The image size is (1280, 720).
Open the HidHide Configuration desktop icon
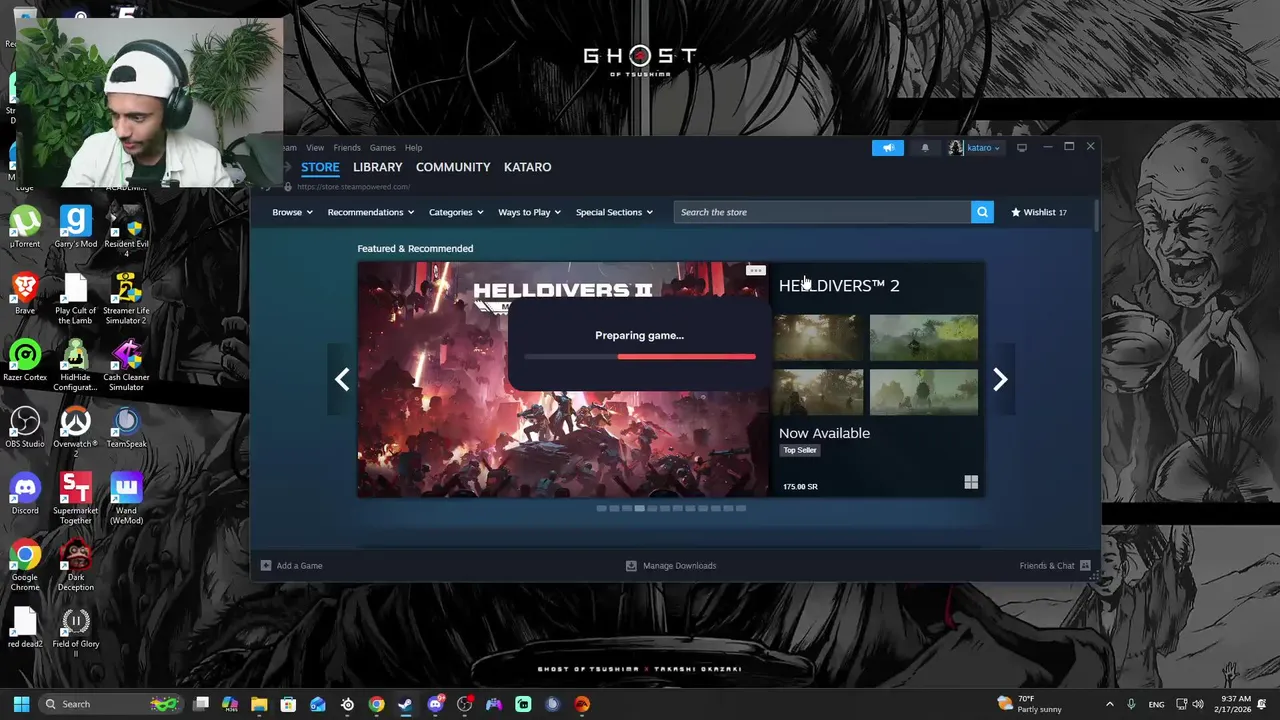coord(75,366)
